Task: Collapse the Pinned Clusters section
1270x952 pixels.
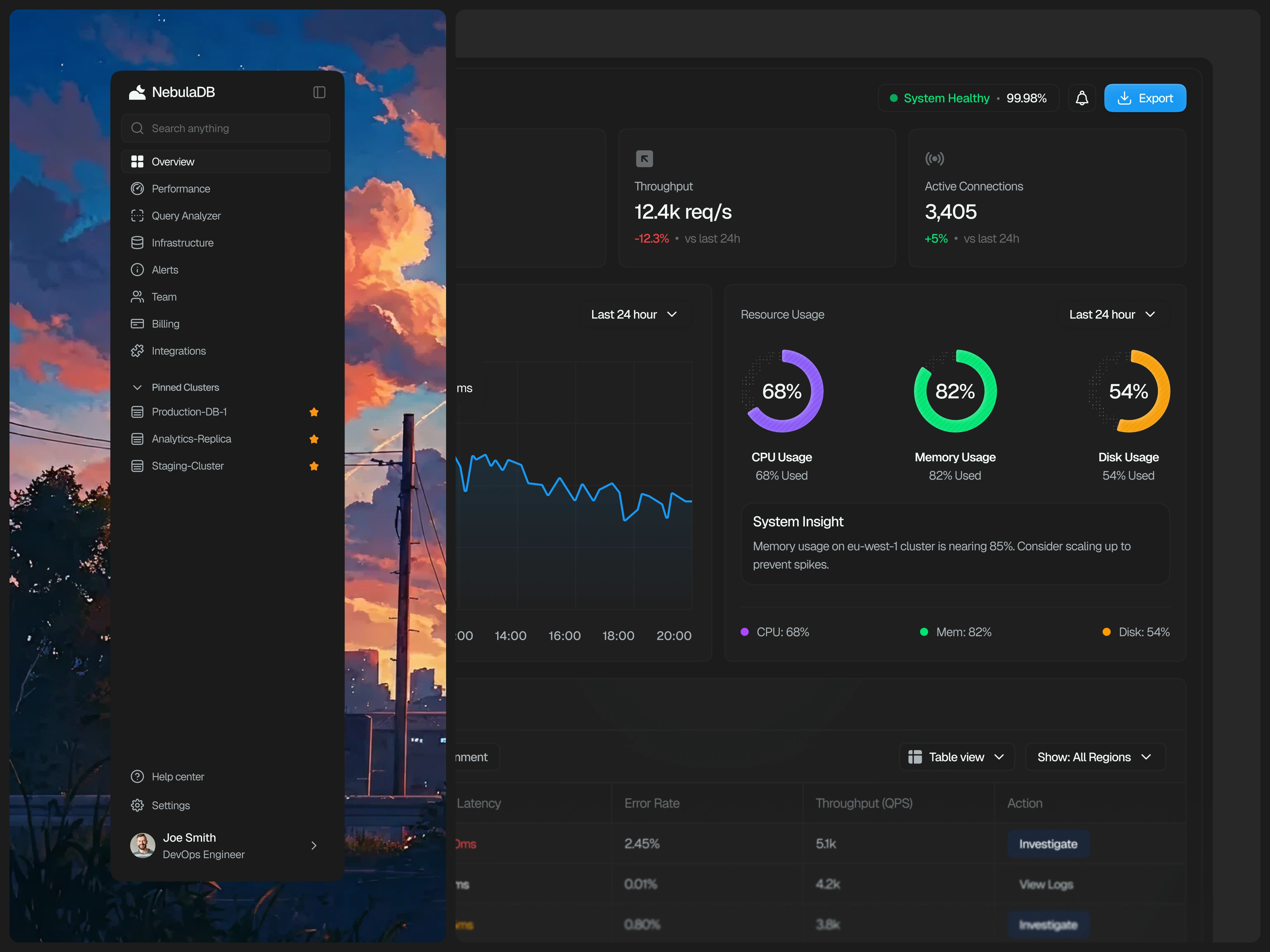Action: (x=137, y=387)
